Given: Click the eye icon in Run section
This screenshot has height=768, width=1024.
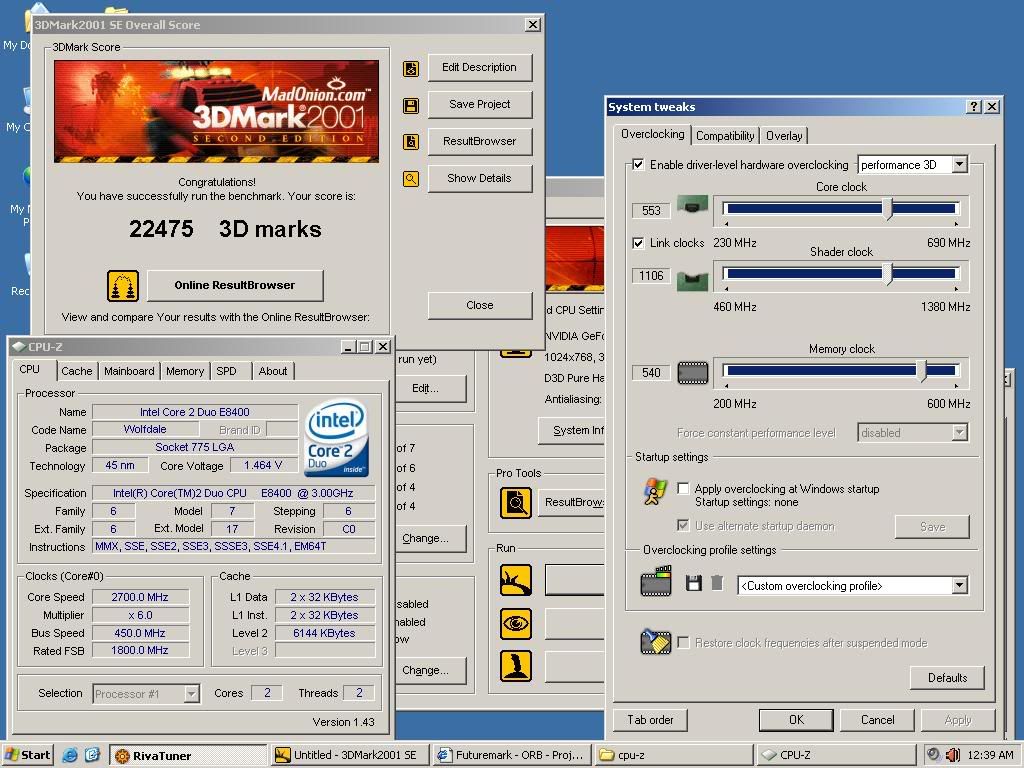Looking at the screenshot, I should tap(516, 624).
